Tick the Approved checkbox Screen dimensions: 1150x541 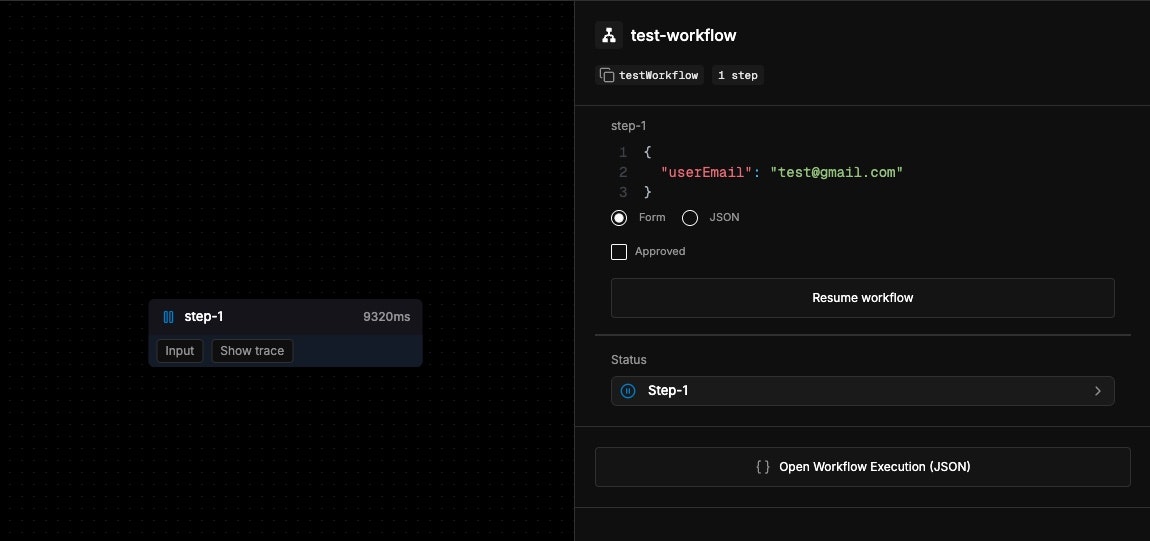[619, 252]
